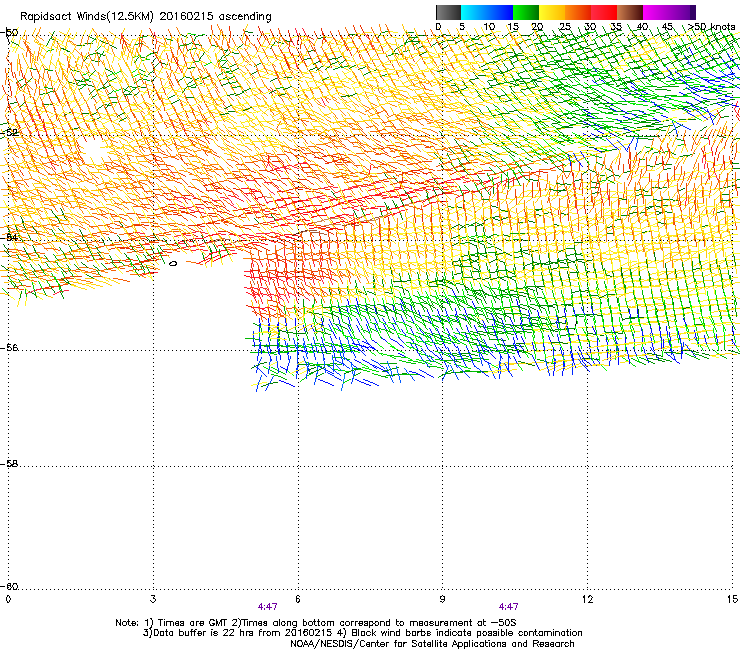Click the gray 0-5 knots legend segment
Viewport: 740px width, 650px height.
448,12
